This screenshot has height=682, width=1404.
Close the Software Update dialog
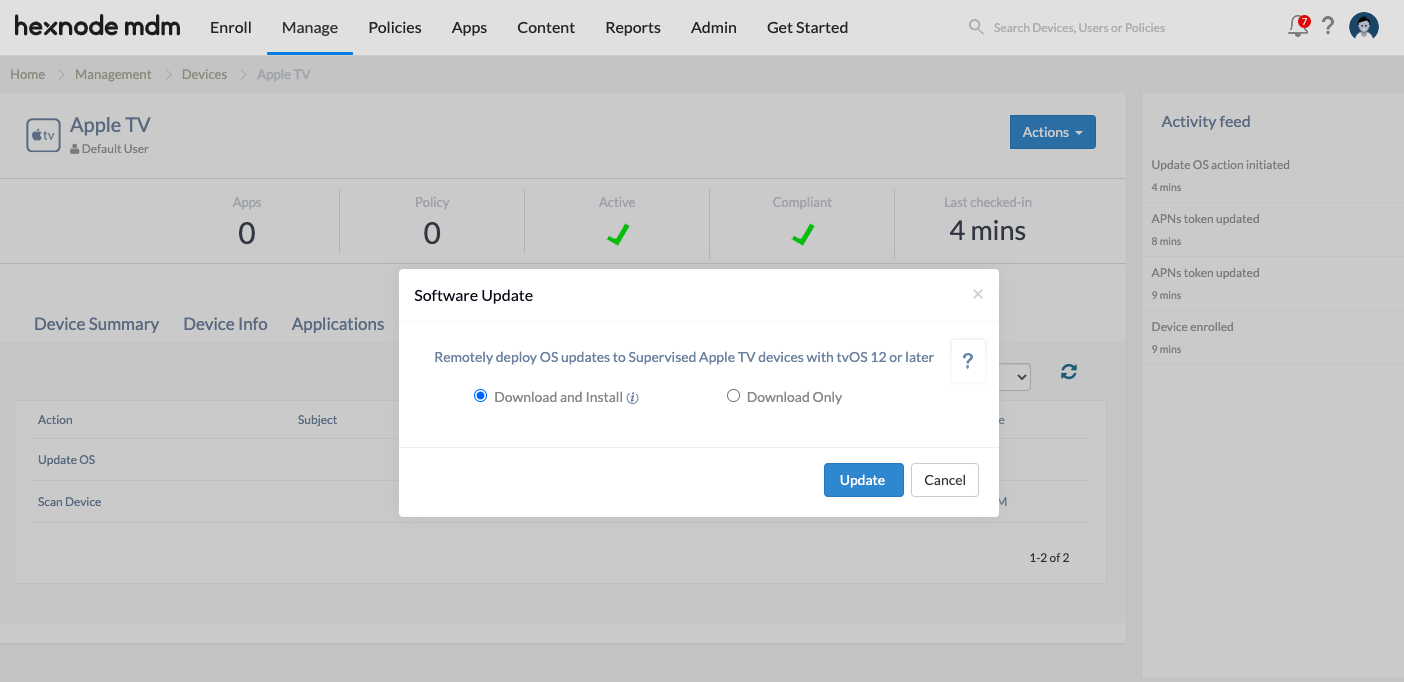(977, 294)
